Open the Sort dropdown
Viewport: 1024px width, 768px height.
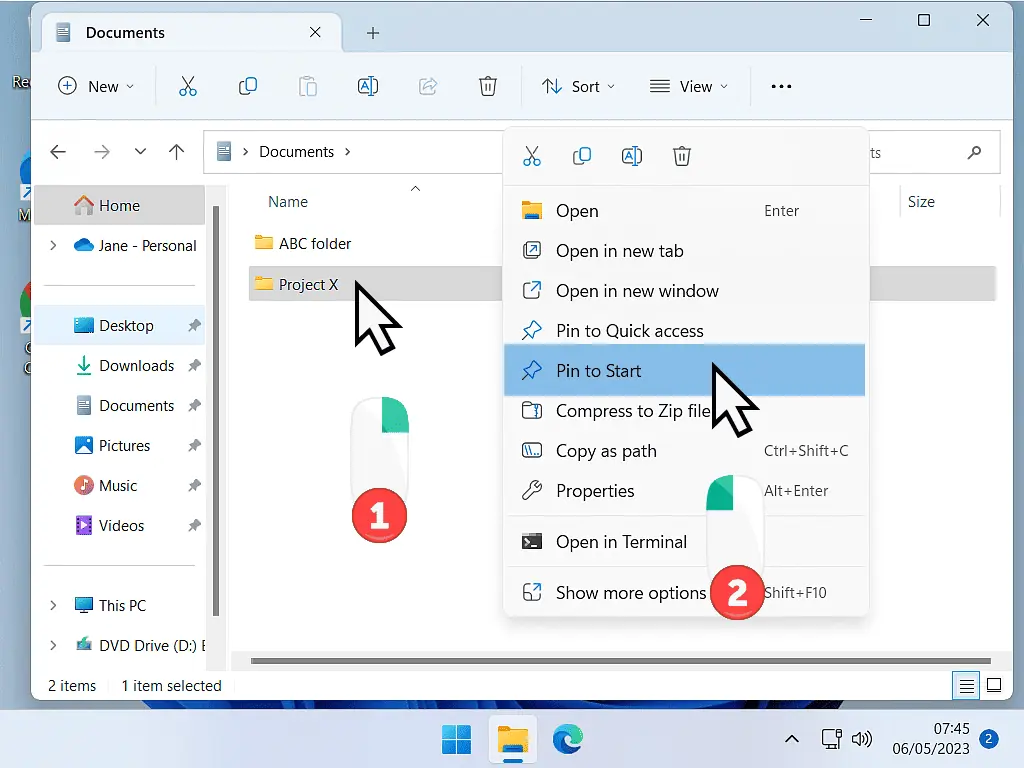tap(578, 86)
